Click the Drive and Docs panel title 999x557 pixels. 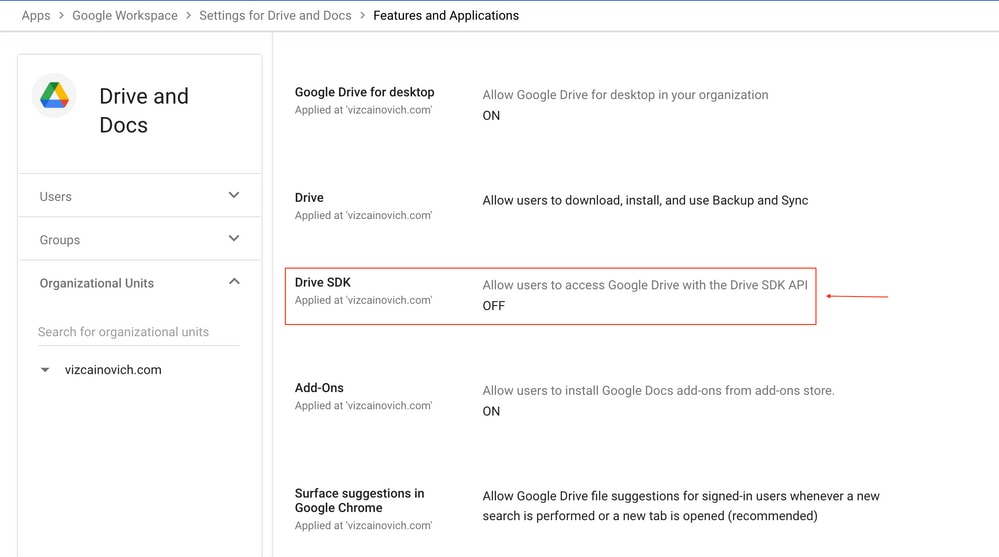(x=144, y=110)
